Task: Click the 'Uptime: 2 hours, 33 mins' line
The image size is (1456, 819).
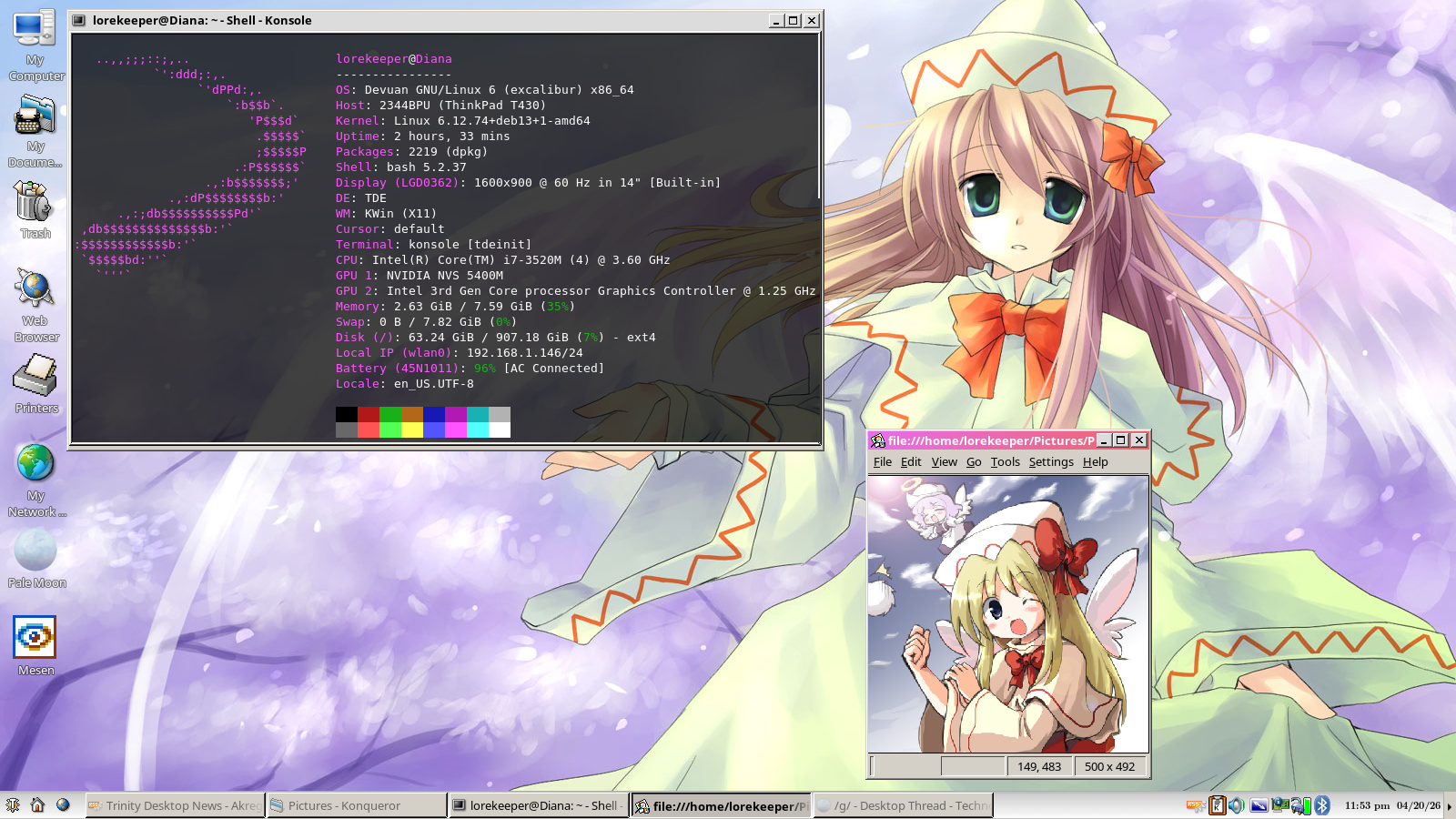Action: point(423,136)
